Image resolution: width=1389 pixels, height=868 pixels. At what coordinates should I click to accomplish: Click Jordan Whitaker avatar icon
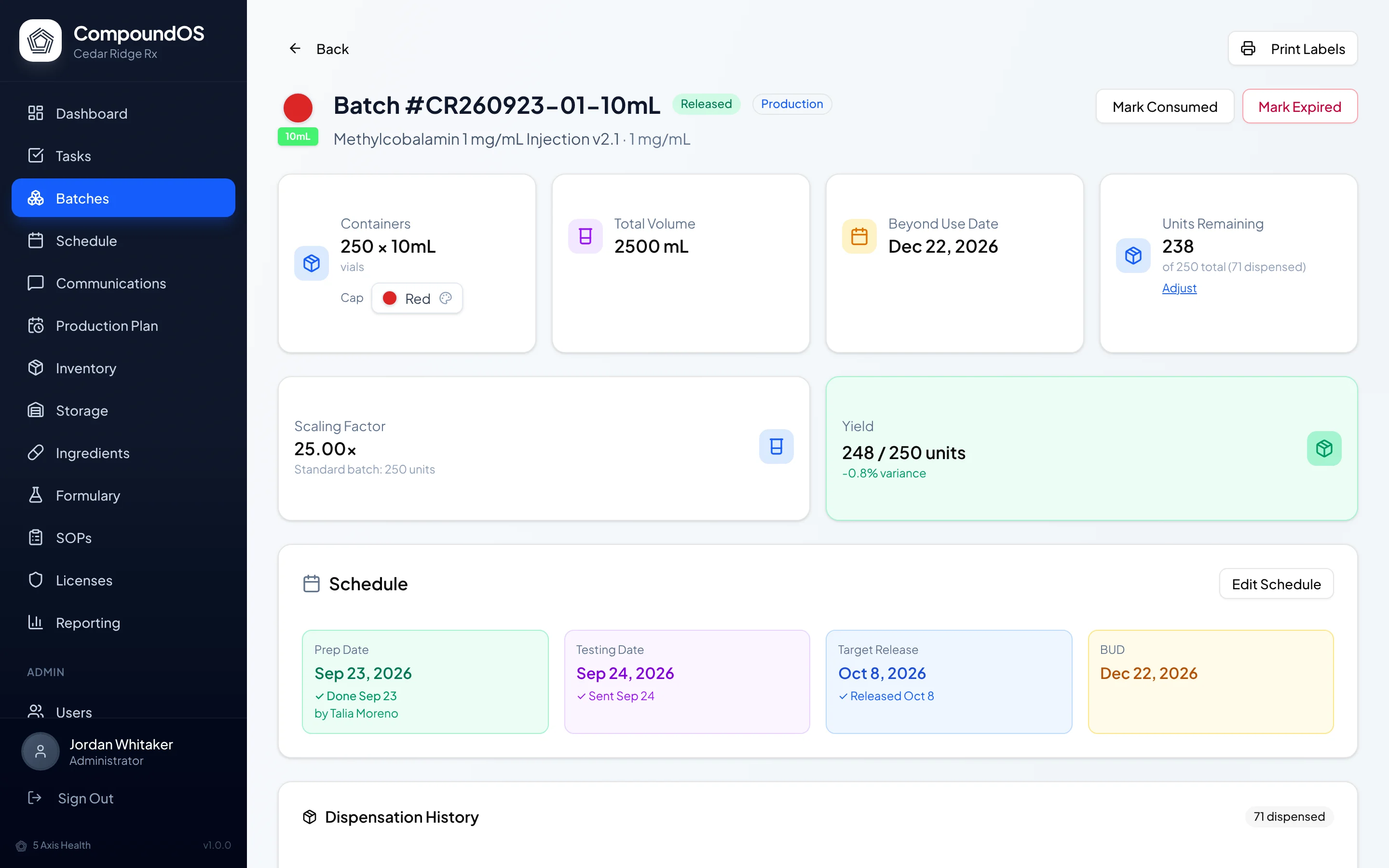(40, 751)
